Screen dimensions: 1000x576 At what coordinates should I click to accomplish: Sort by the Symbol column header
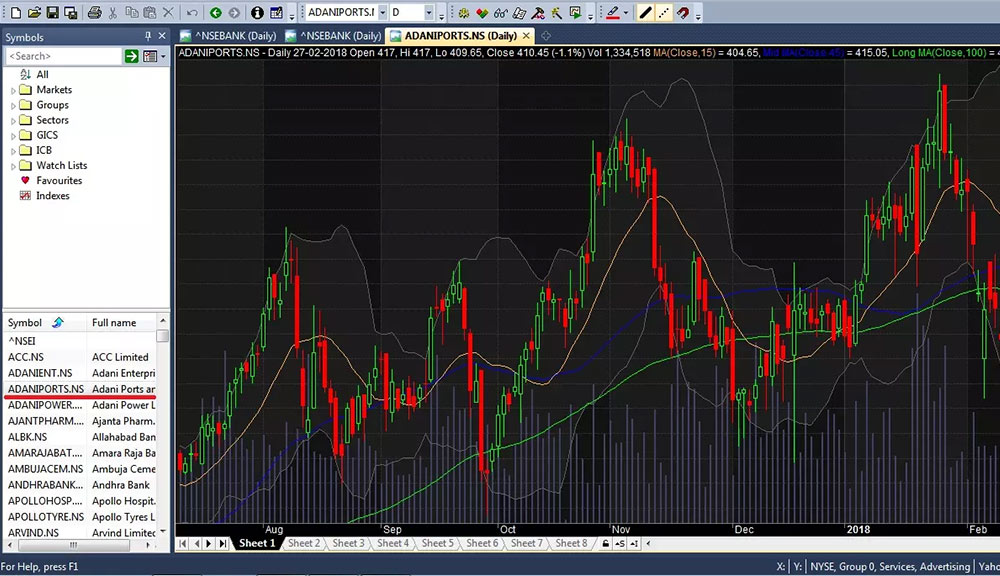45,322
